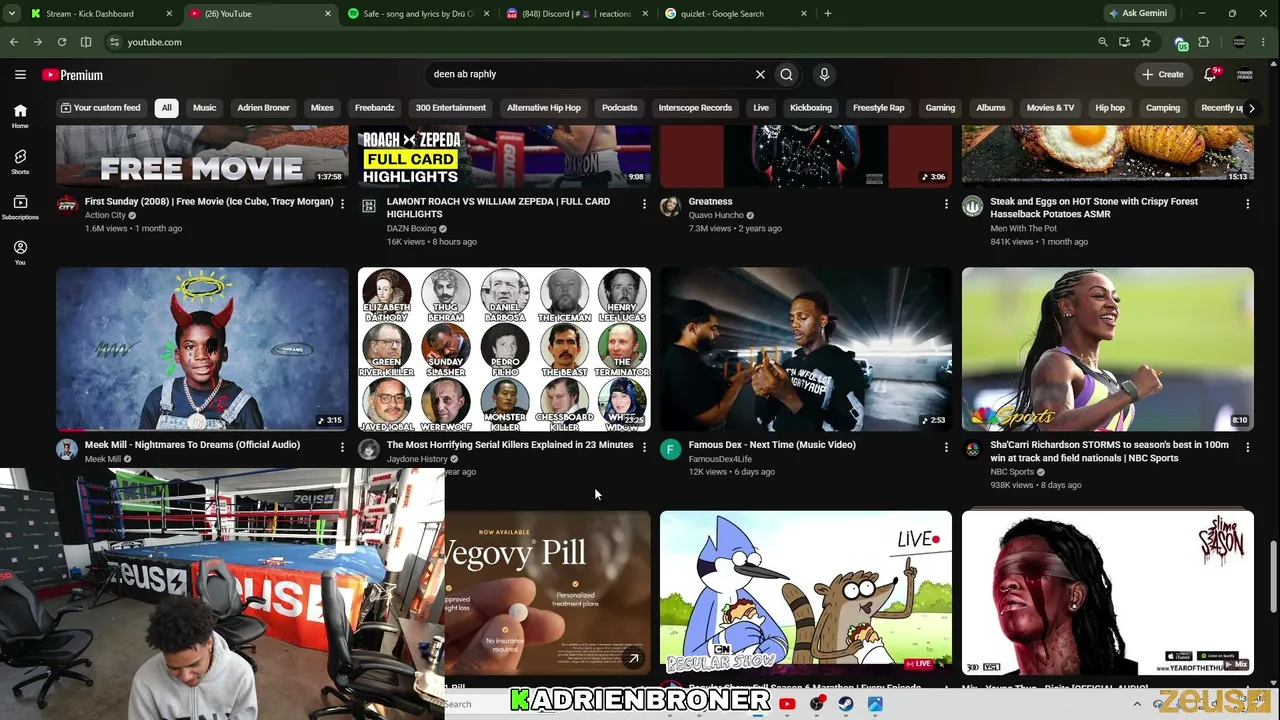Close the YouTube browser tab

point(327,14)
